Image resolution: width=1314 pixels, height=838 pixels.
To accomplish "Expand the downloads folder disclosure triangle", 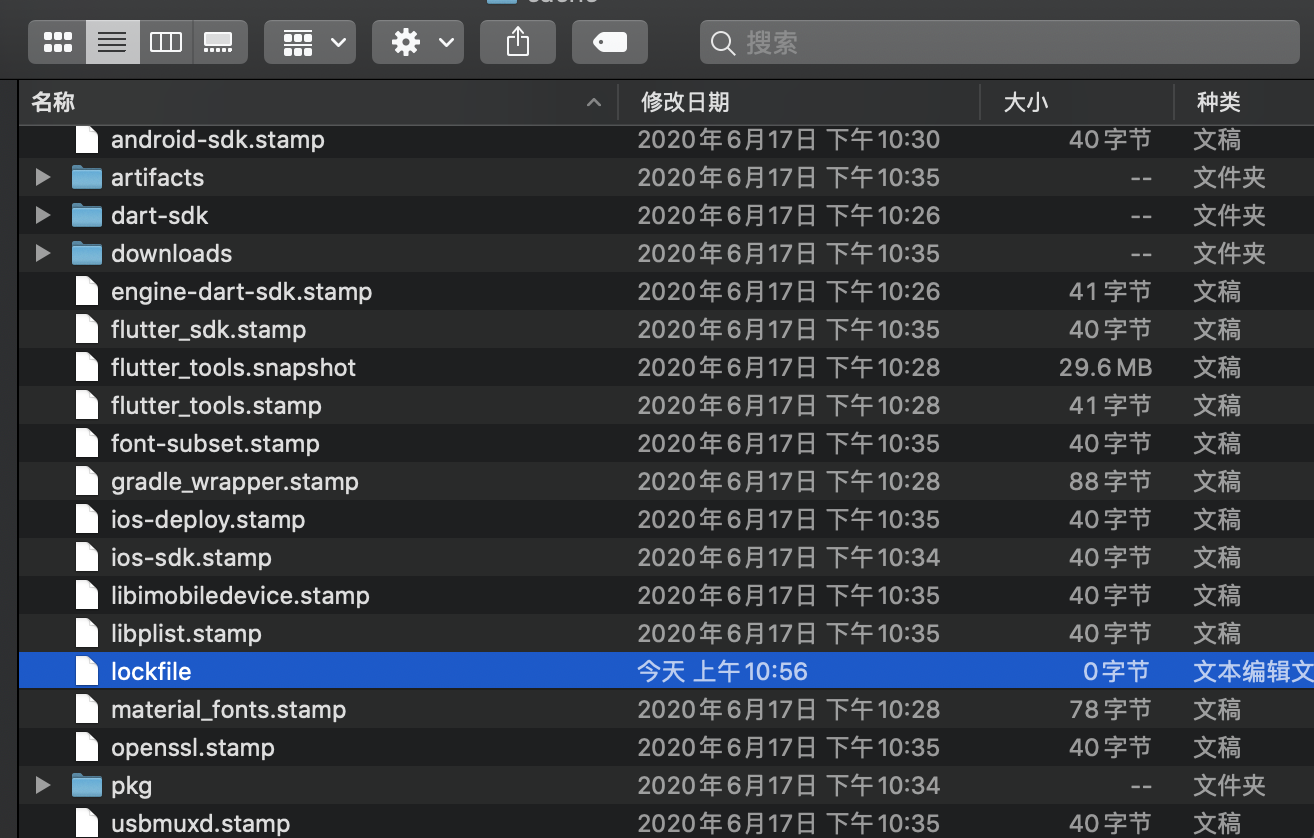I will [x=43, y=253].
